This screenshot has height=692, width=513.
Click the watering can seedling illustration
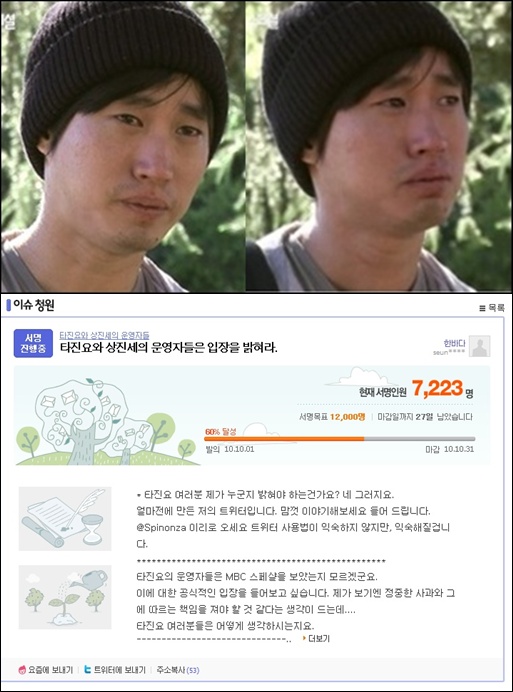[x=65, y=597]
